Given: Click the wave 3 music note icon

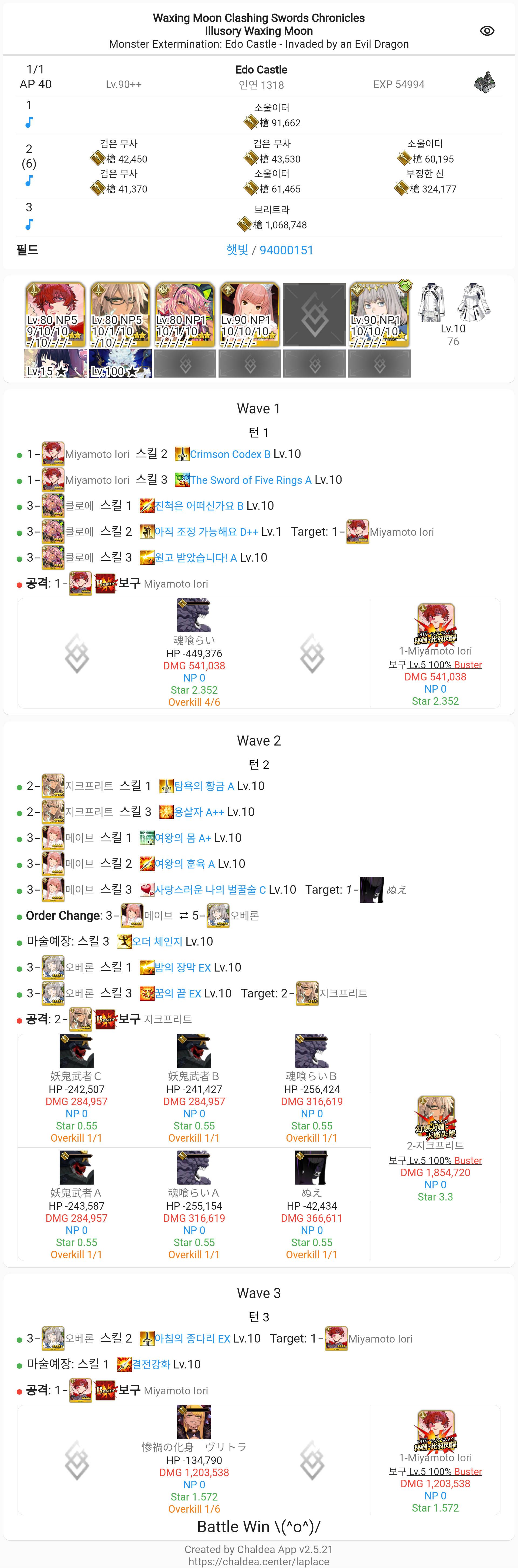Looking at the screenshot, I should [29, 224].
